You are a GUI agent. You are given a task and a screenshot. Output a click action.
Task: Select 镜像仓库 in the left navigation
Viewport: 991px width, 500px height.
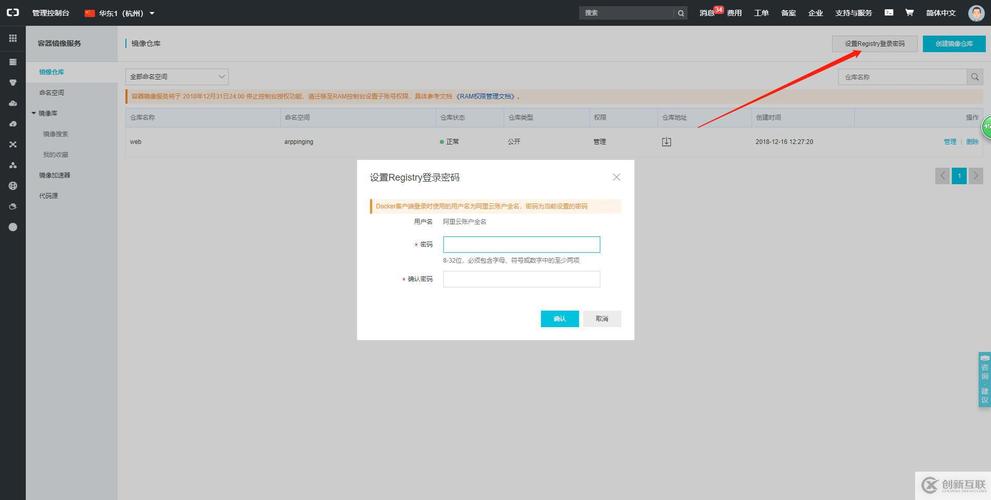pyautogui.click(x=52, y=72)
